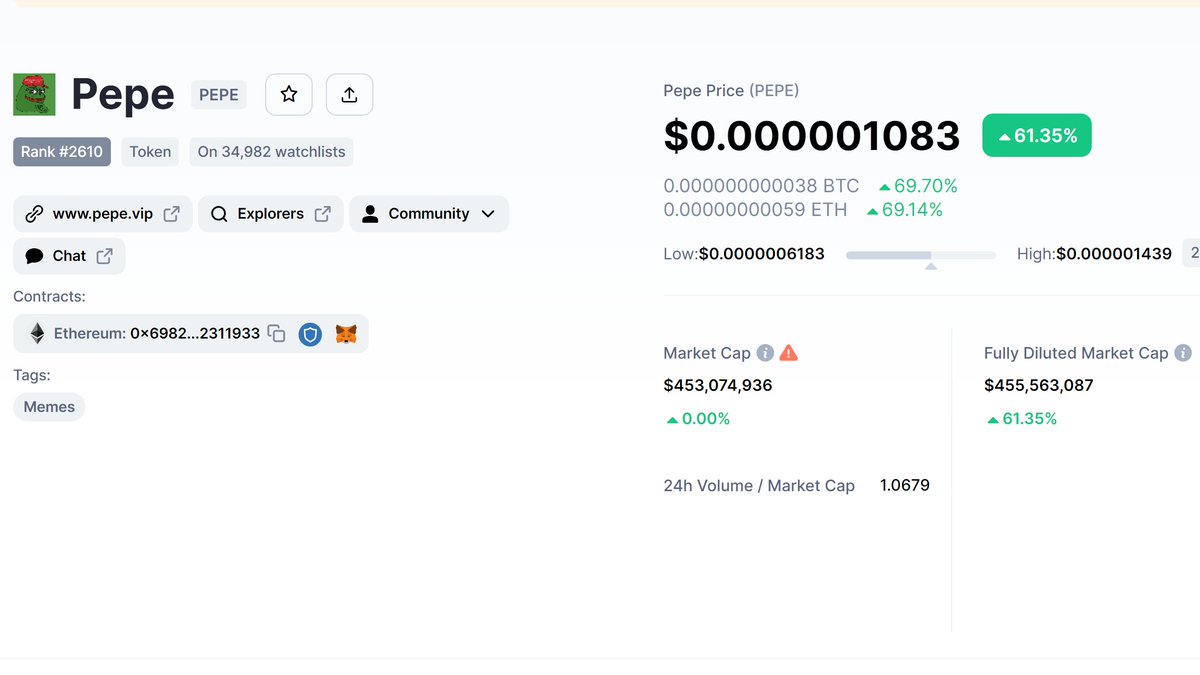Click the magnifier icon in Explorers

click(x=219, y=214)
